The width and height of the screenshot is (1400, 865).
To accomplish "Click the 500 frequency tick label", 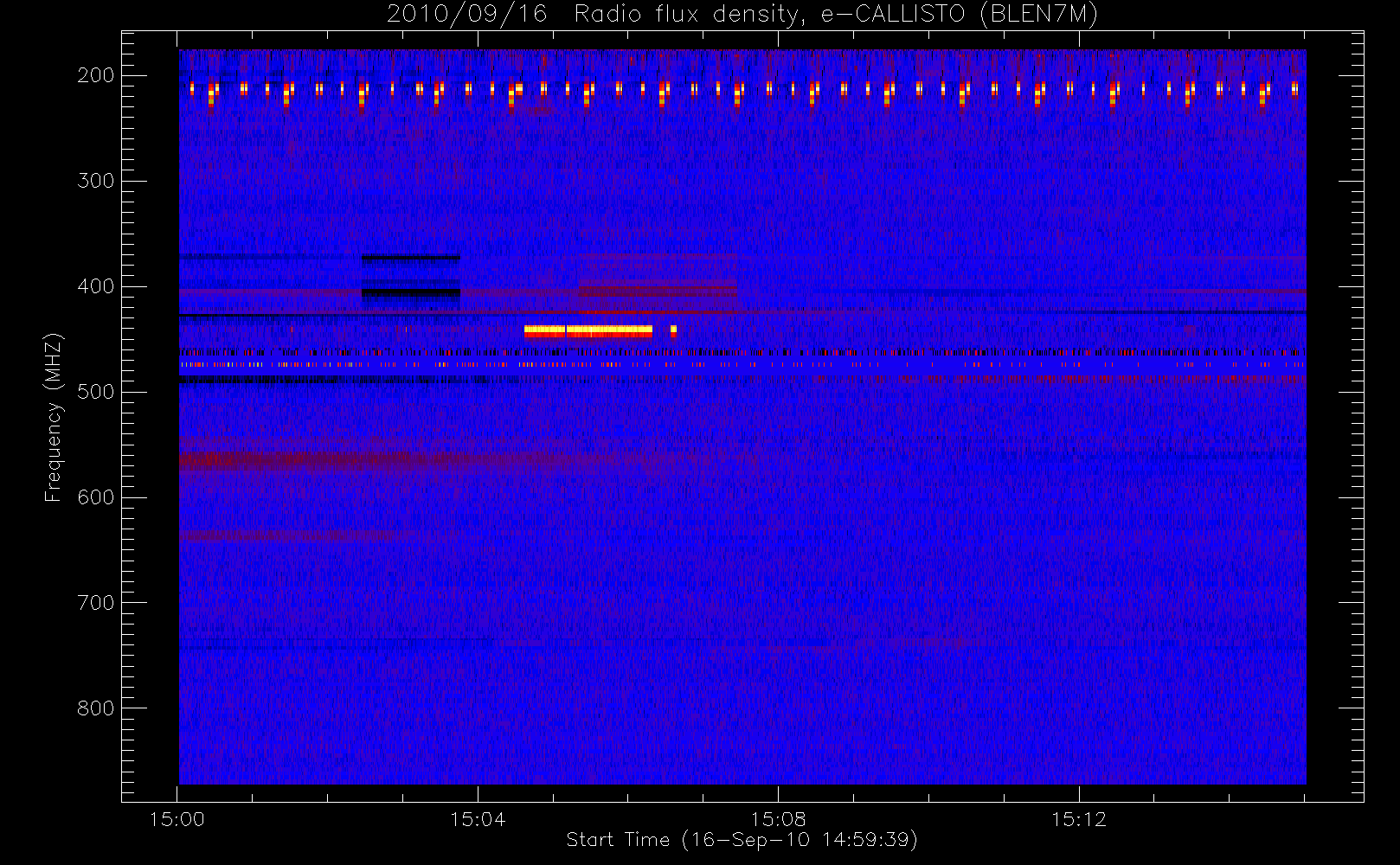I will click(x=96, y=392).
